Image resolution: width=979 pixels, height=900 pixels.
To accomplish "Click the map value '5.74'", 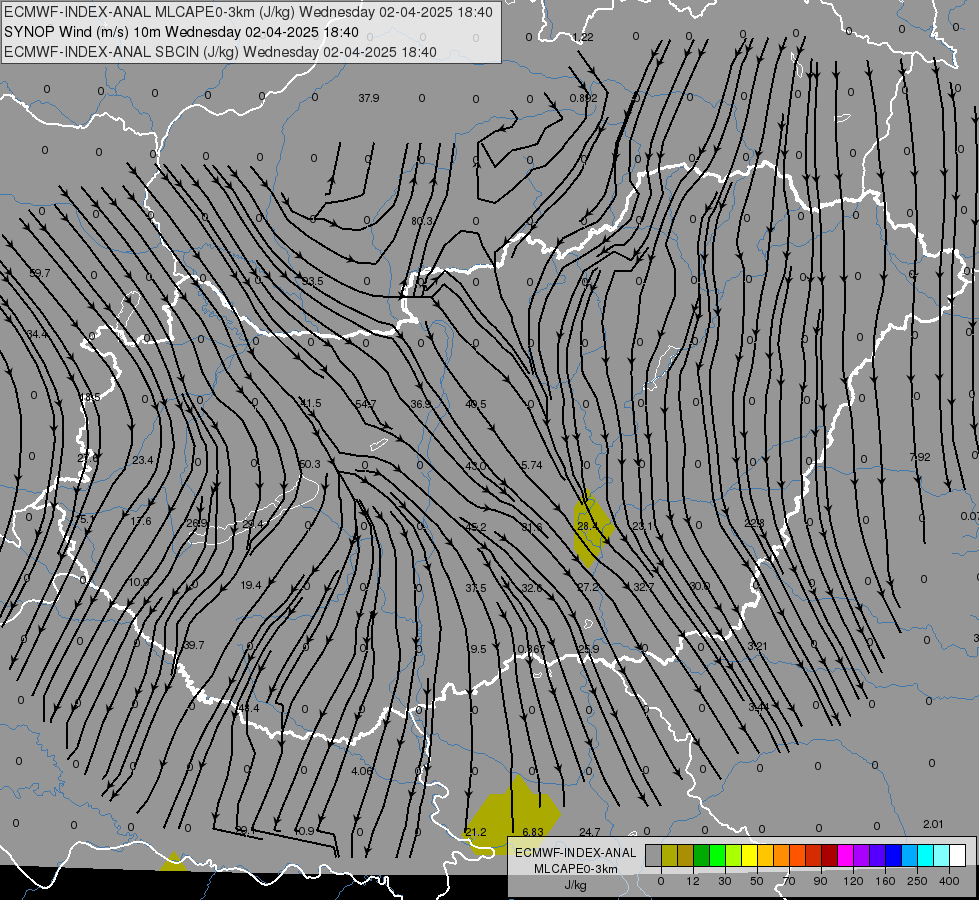I will tap(531, 465).
